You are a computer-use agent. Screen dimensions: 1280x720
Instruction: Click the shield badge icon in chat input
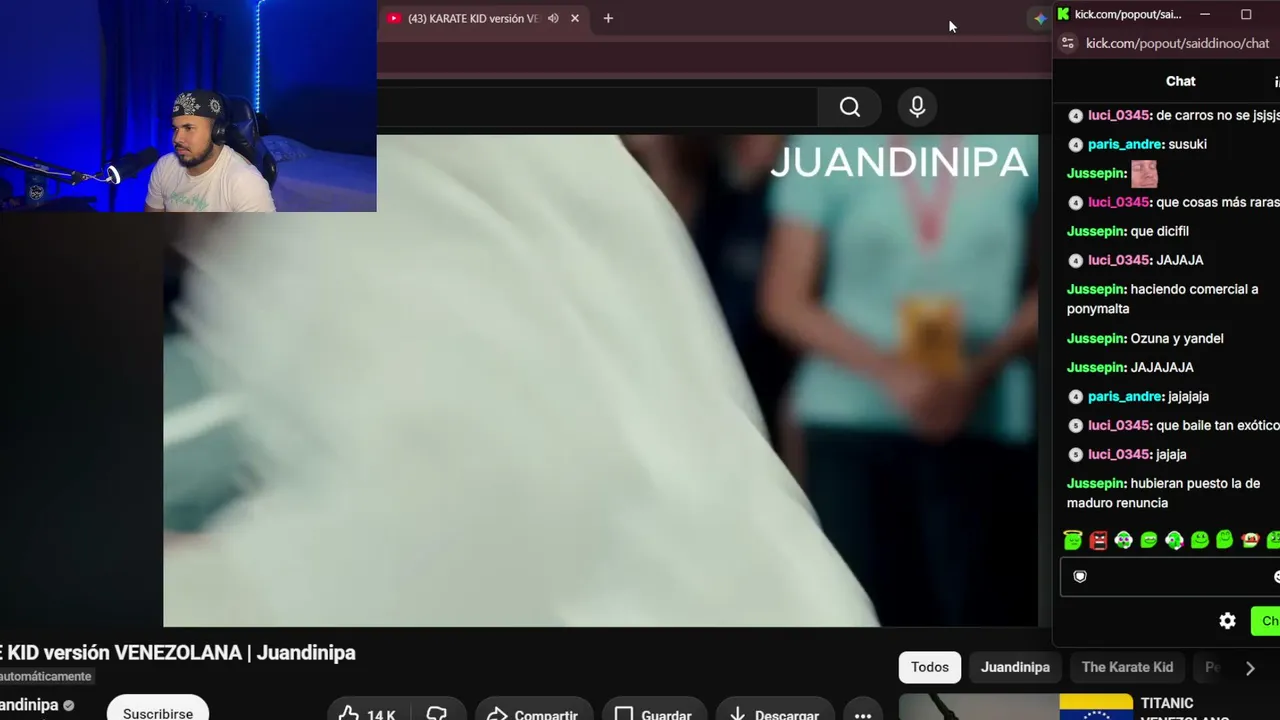[1080, 576]
